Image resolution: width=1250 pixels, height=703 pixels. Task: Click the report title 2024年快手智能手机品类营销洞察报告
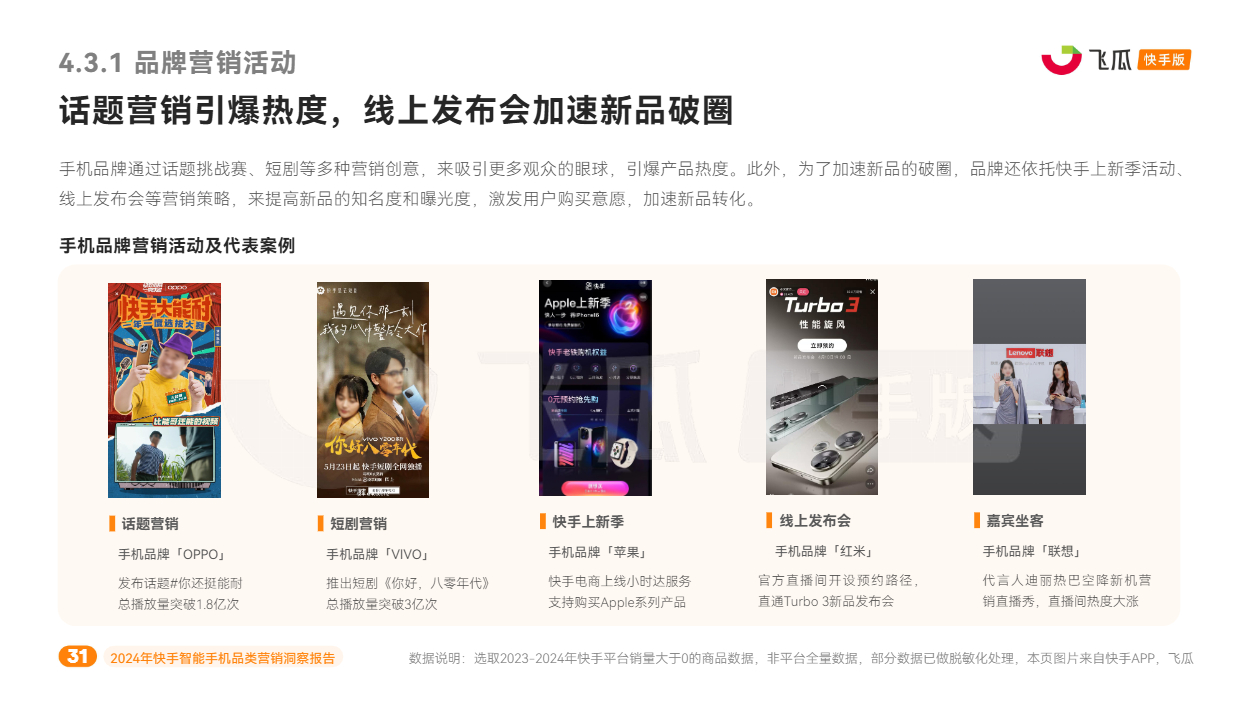point(222,658)
